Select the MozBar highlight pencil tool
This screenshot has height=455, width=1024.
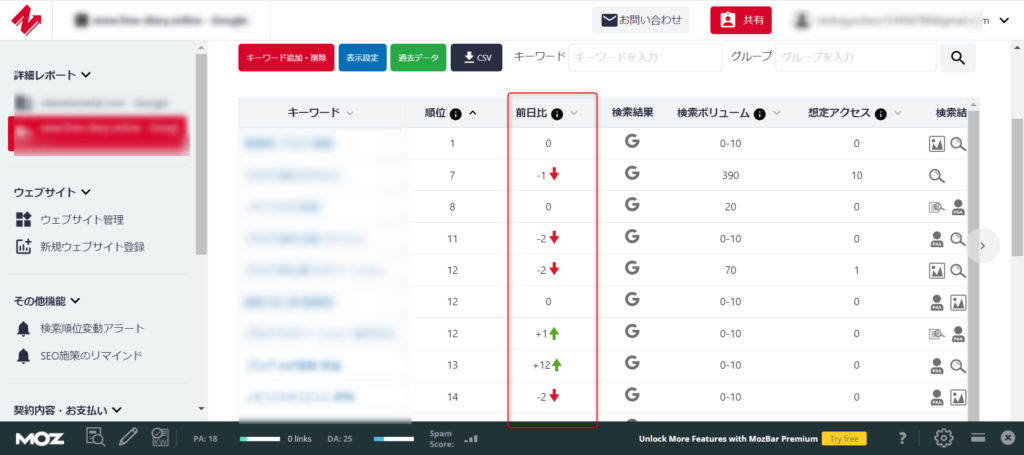pyautogui.click(x=128, y=437)
